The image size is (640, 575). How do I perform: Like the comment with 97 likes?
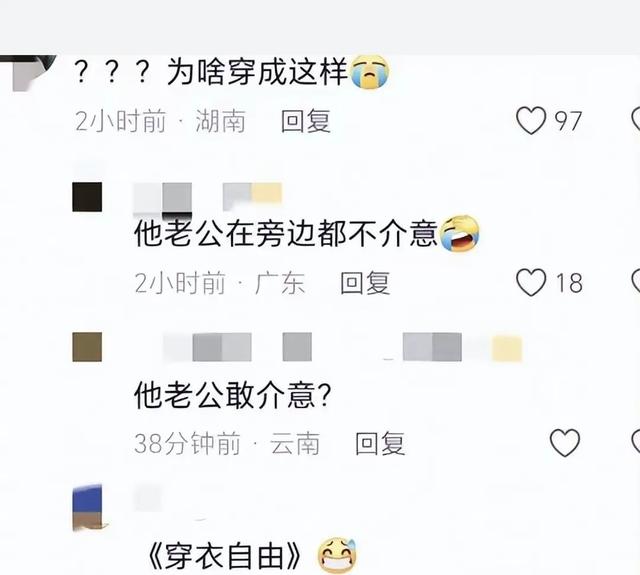pos(531,120)
